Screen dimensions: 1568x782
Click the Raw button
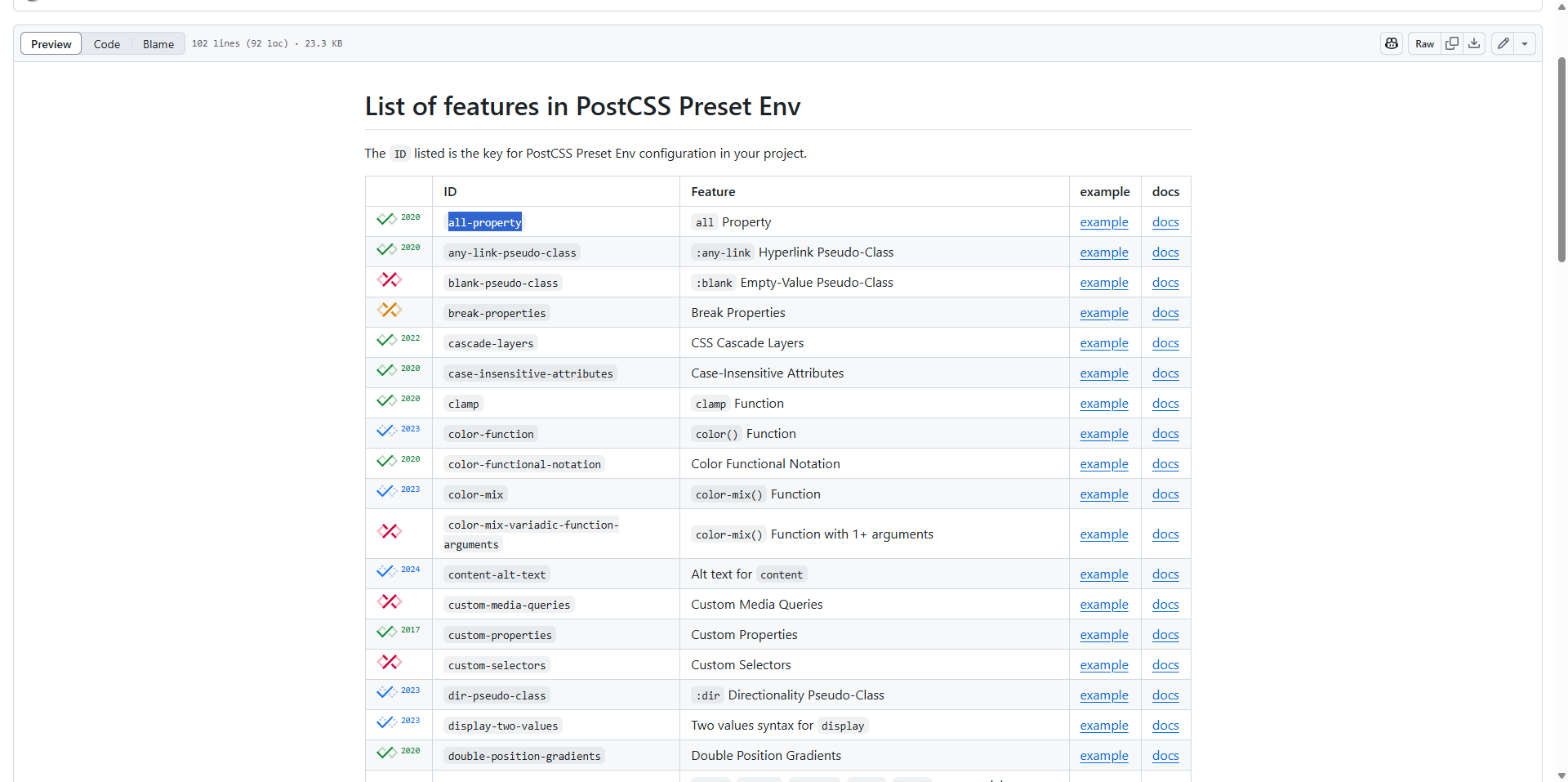(x=1424, y=43)
